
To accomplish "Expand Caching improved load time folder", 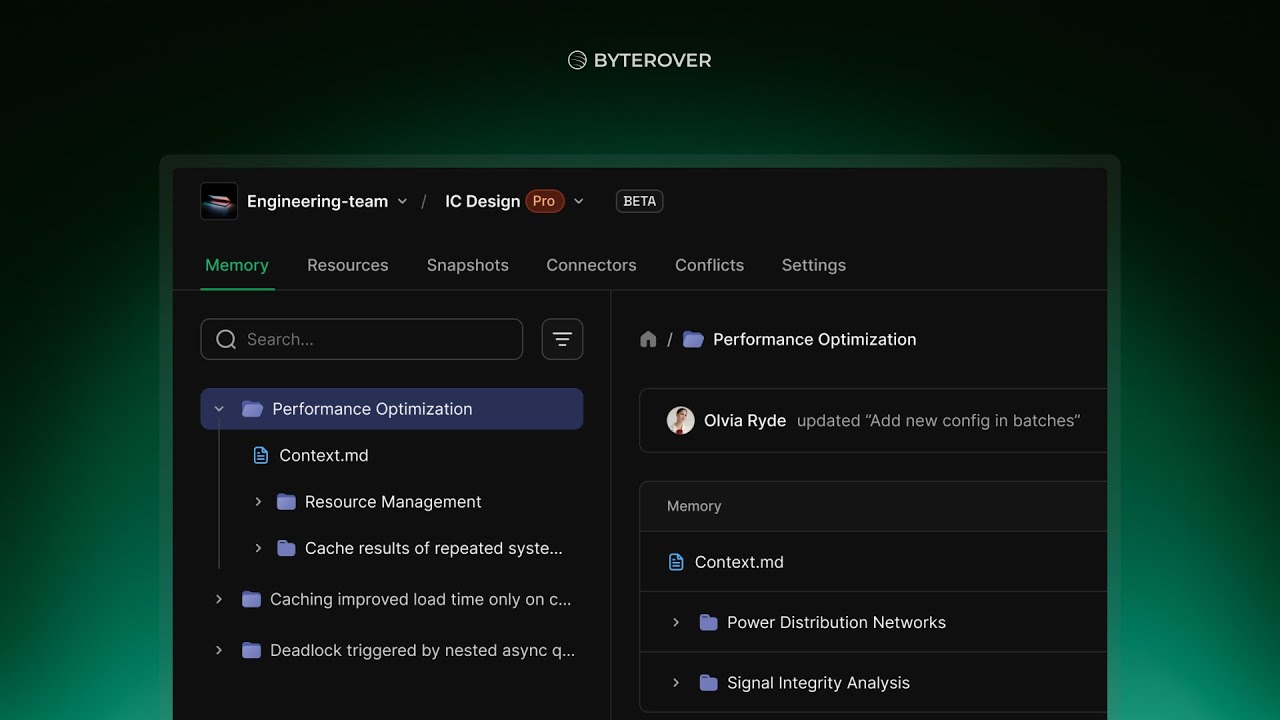I will point(219,599).
